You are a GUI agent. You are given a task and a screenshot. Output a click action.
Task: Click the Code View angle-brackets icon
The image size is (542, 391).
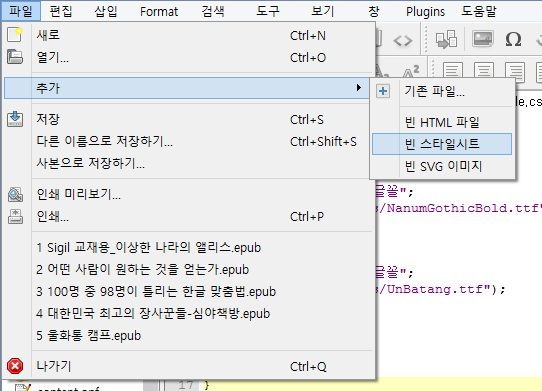[403, 41]
